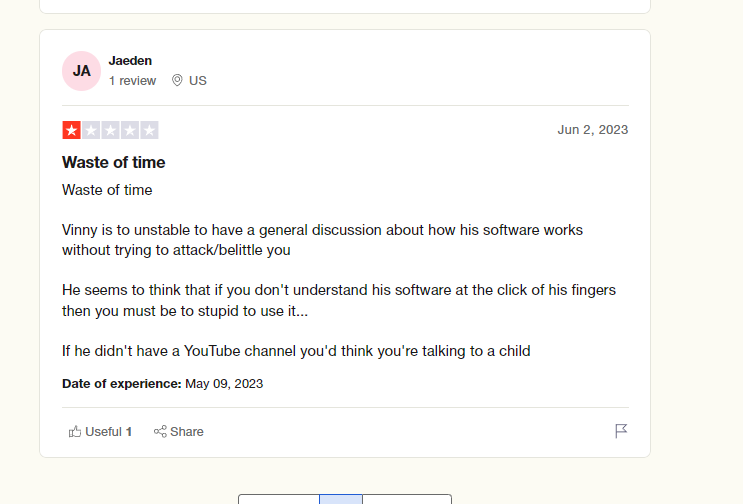
Task: Open reviewer name Jaeden link
Action: (x=130, y=61)
